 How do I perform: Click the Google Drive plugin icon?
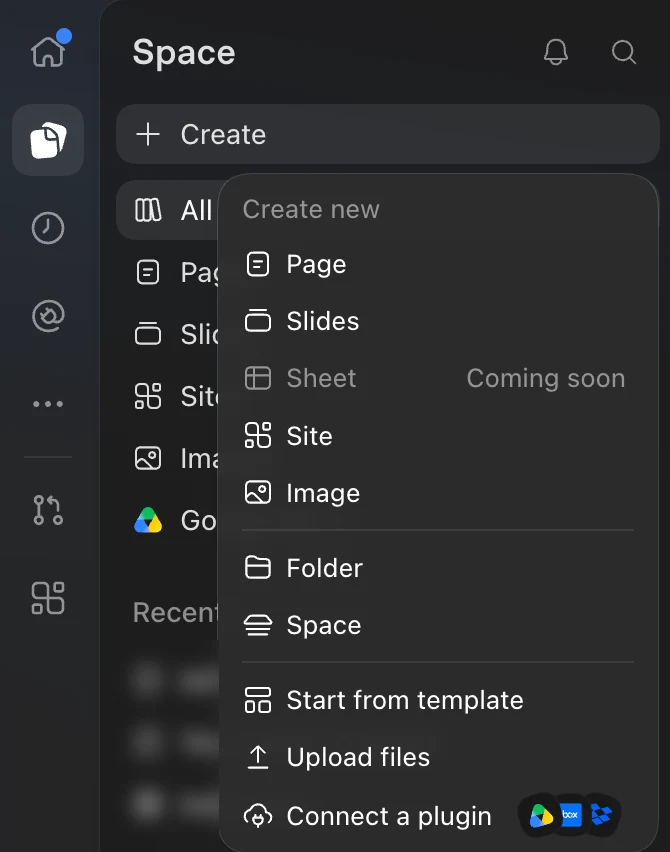[541, 816]
